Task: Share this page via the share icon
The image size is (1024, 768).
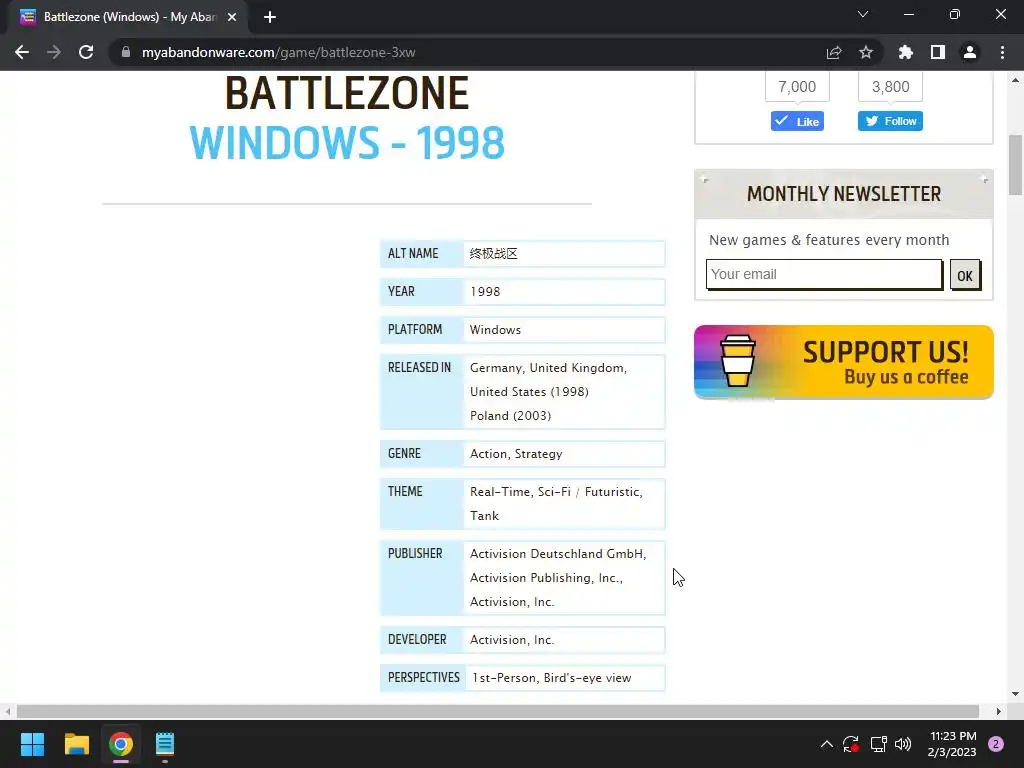Action: (834, 52)
